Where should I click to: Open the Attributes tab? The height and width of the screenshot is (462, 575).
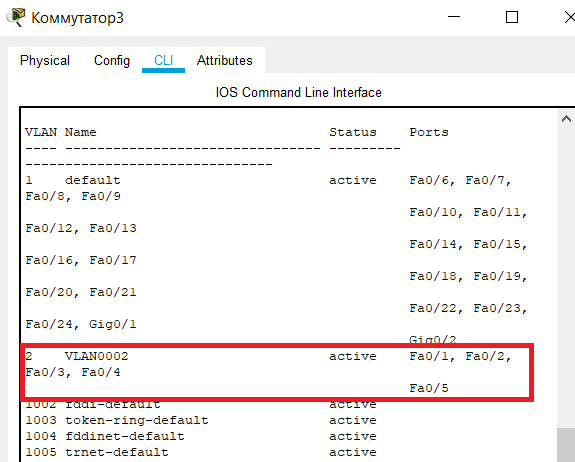click(x=224, y=60)
